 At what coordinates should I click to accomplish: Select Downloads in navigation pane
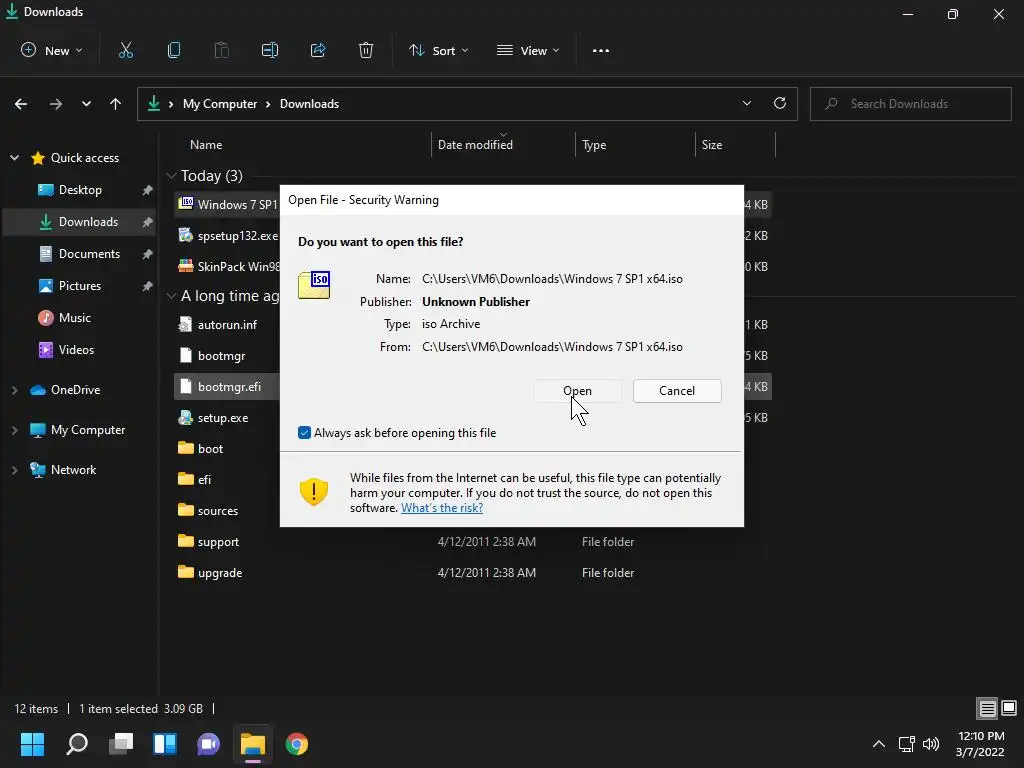(x=80, y=221)
